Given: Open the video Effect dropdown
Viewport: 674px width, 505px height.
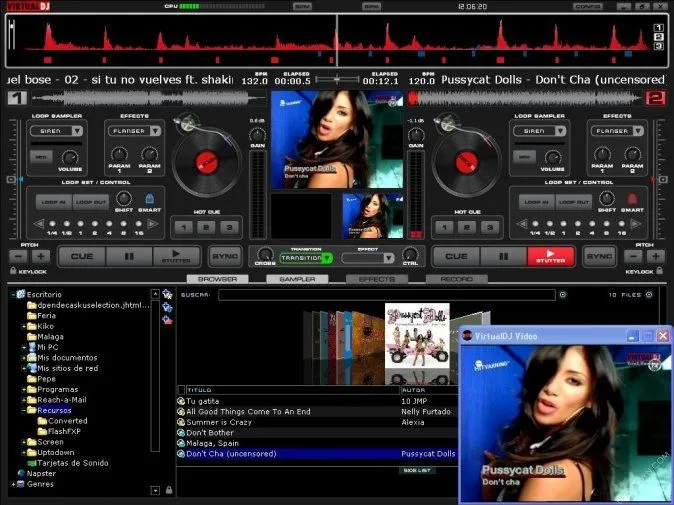Looking at the screenshot, I should tap(389, 258).
